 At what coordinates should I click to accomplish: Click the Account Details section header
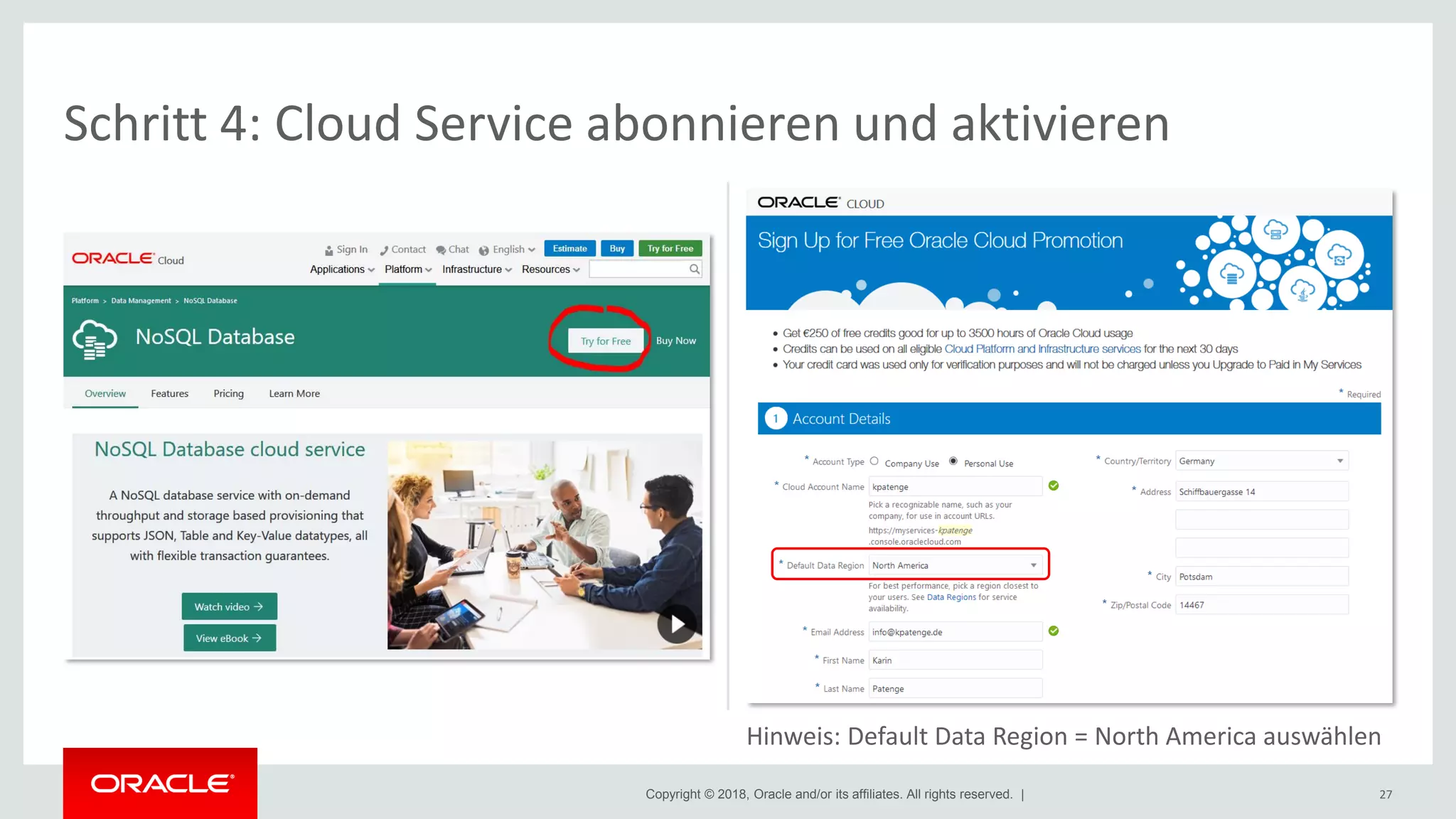click(1069, 419)
